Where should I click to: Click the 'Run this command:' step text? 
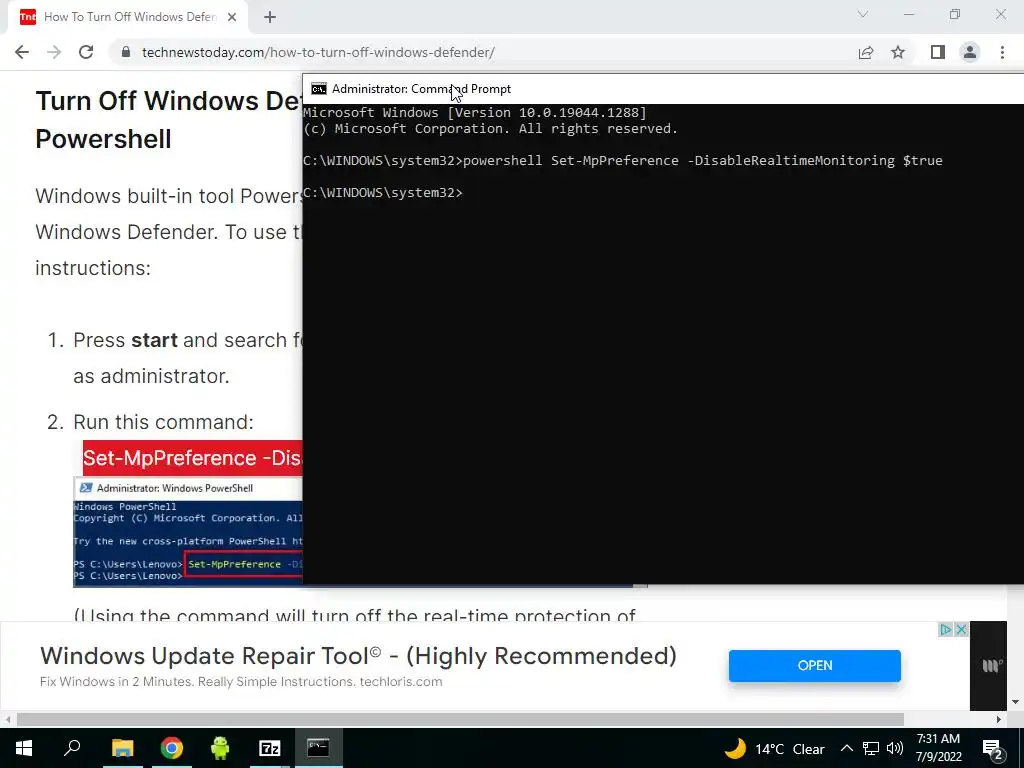pyautogui.click(x=163, y=422)
